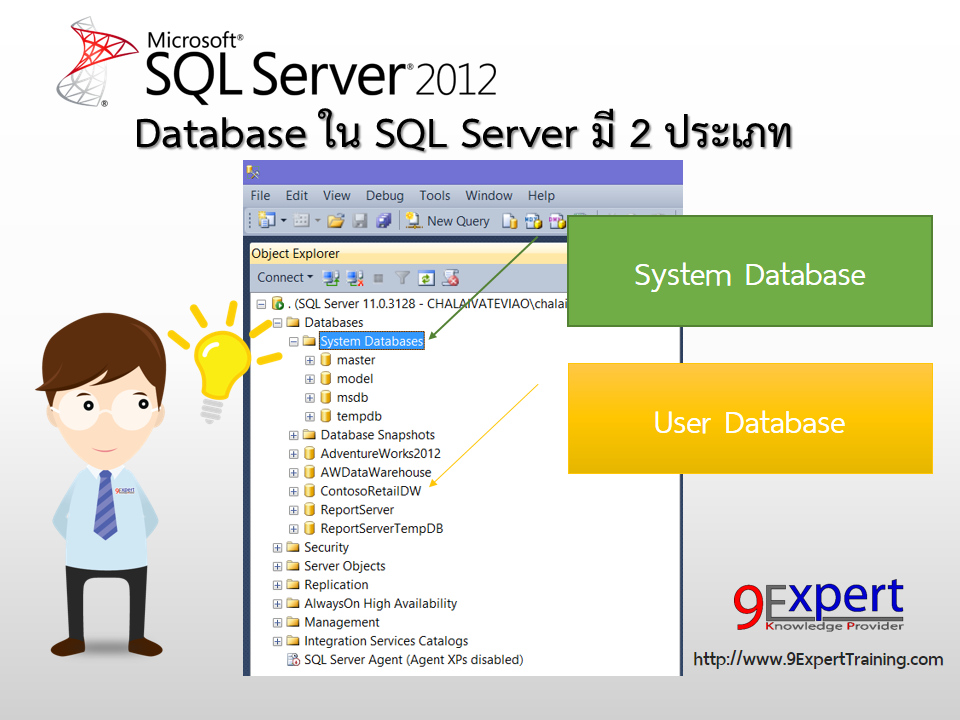The height and width of the screenshot is (720, 960).
Task: Refresh the Object Explorer tree
Action: pos(425,278)
